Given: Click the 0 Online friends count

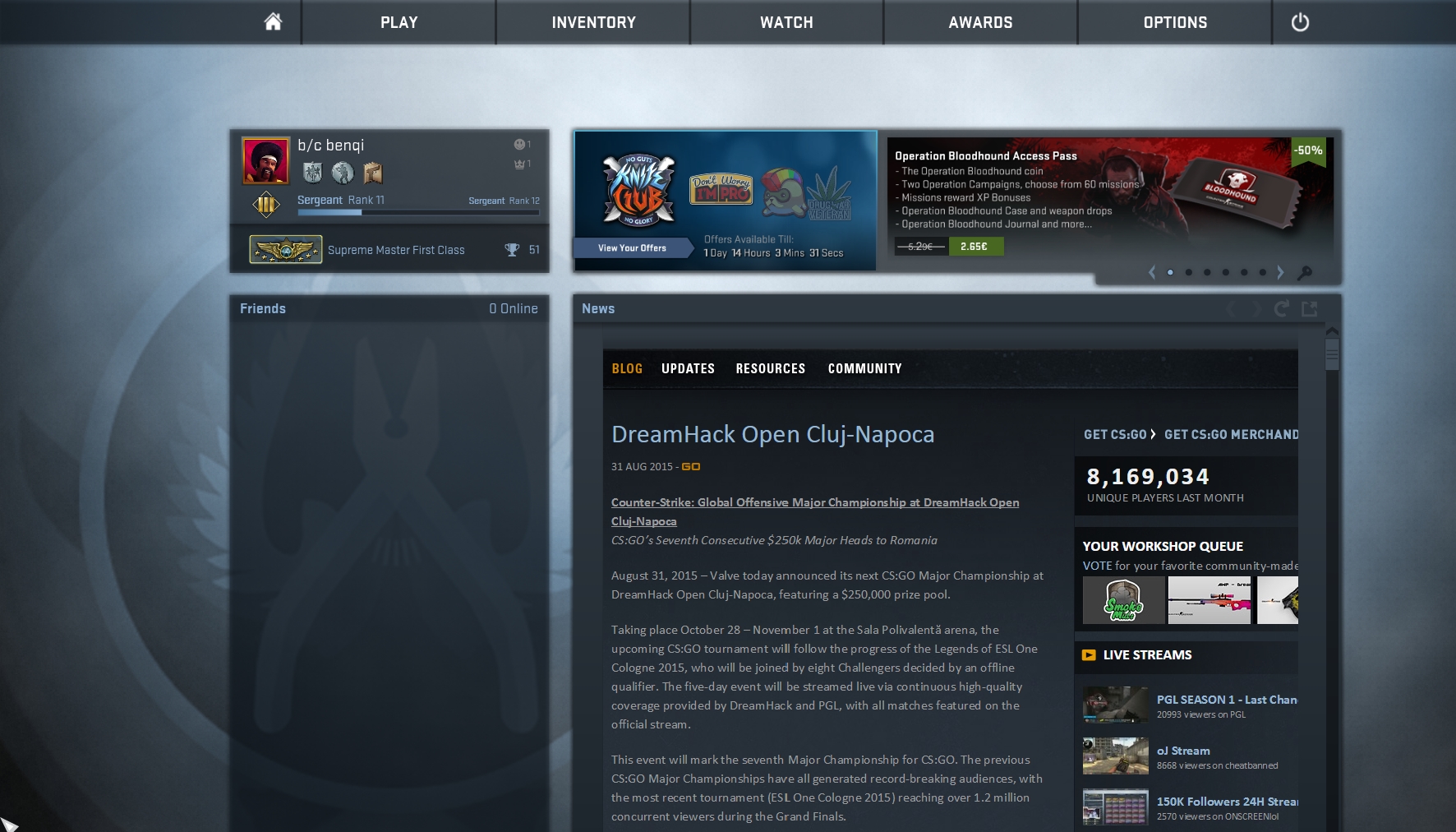Looking at the screenshot, I should tap(514, 308).
